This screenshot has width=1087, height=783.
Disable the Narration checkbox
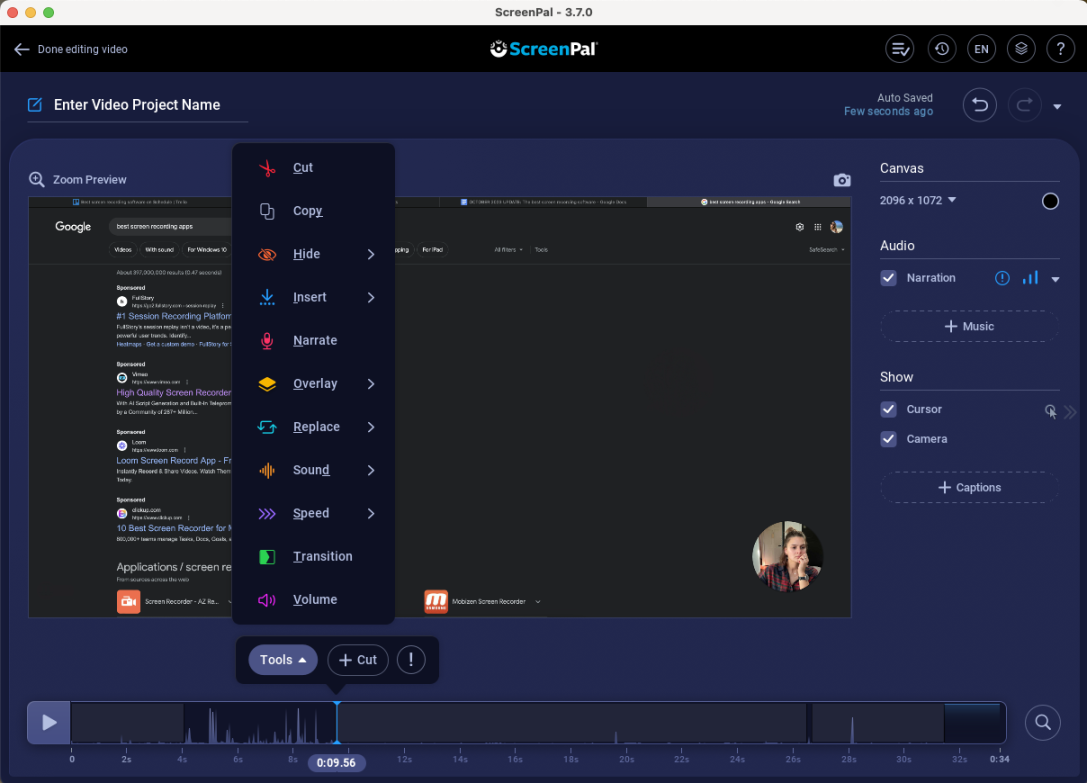click(888, 278)
